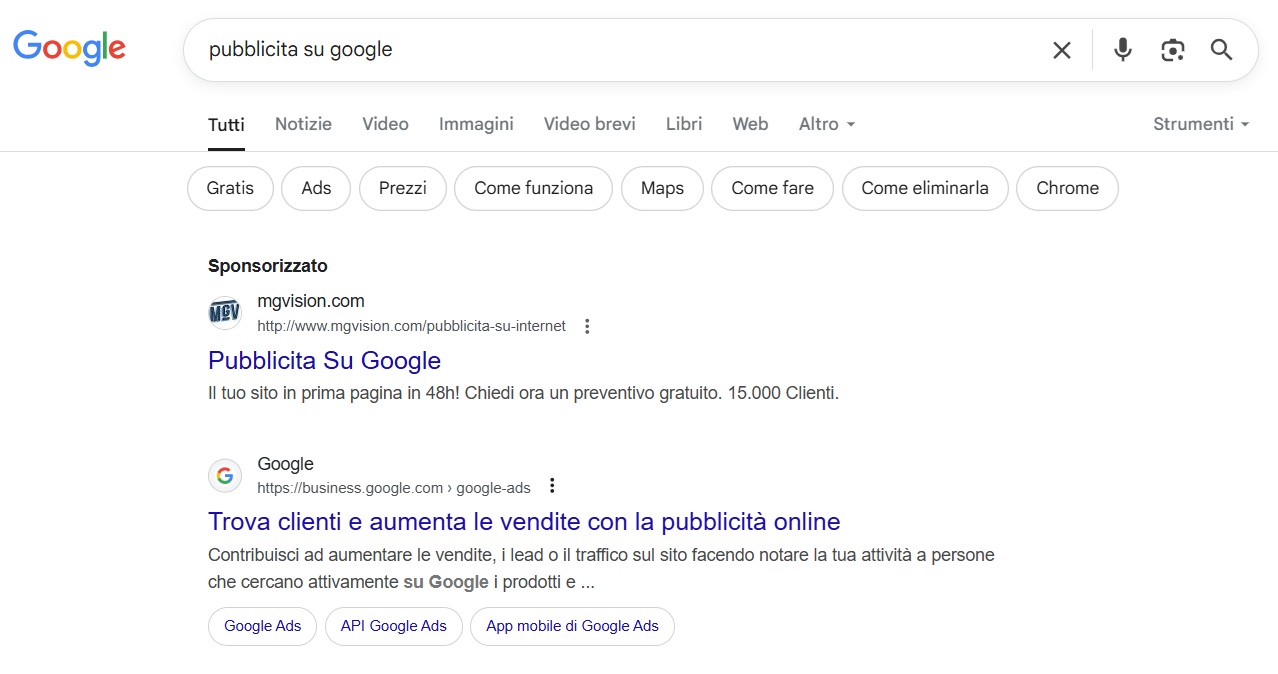Open the Google Ads sitelink chip
This screenshot has height=674, width=1278.
click(x=262, y=626)
